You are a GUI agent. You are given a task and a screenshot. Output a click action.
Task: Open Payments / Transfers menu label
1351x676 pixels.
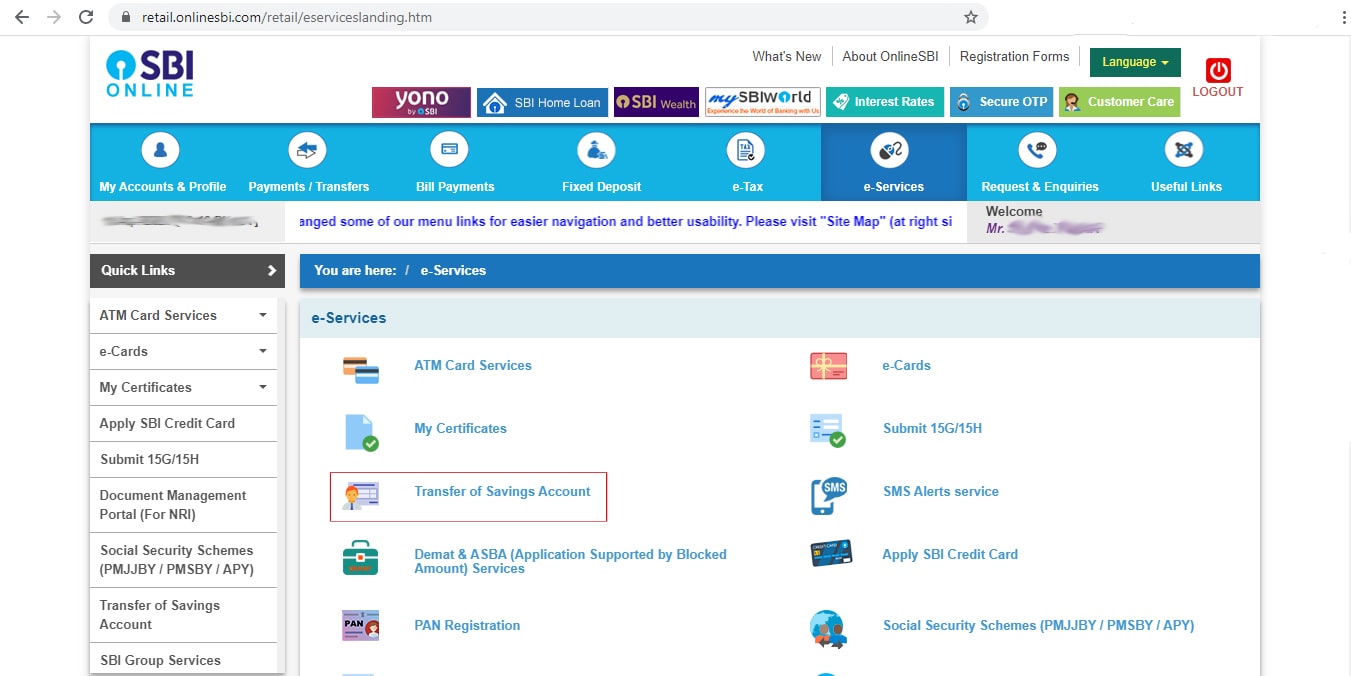[x=309, y=187]
